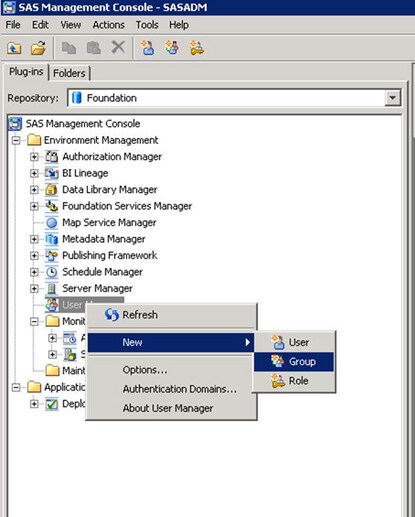Click the BI Lineage icon
The image size is (415, 517).
click(x=52, y=173)
